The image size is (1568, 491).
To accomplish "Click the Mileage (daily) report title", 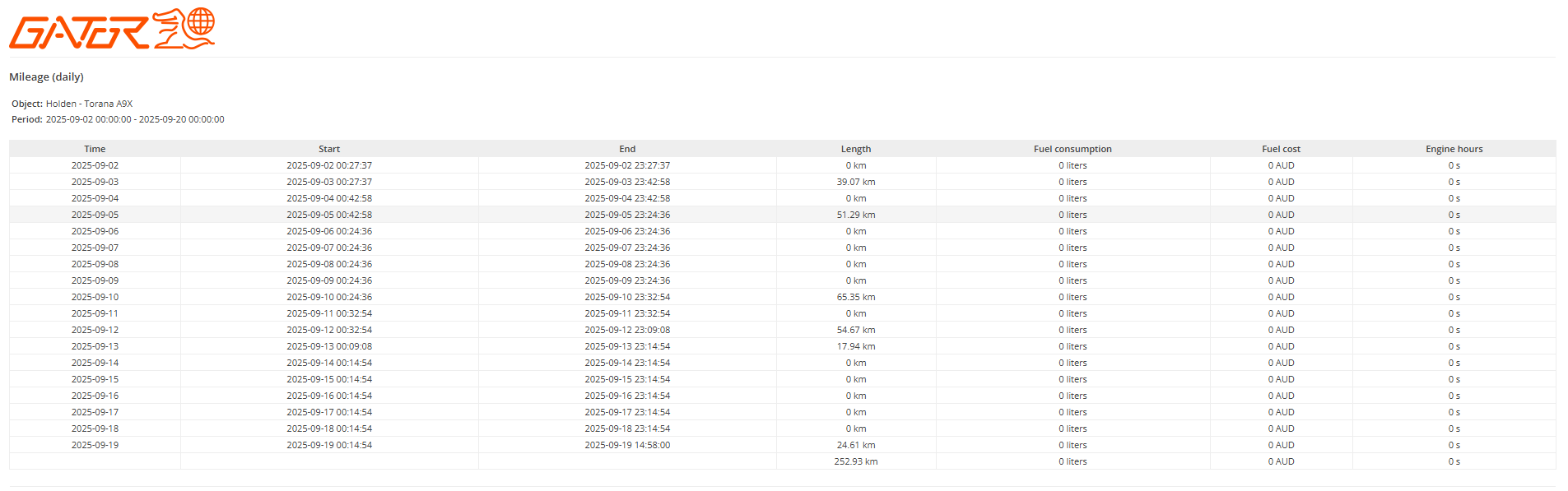I will pyautogui.click(x=46, y=77).
